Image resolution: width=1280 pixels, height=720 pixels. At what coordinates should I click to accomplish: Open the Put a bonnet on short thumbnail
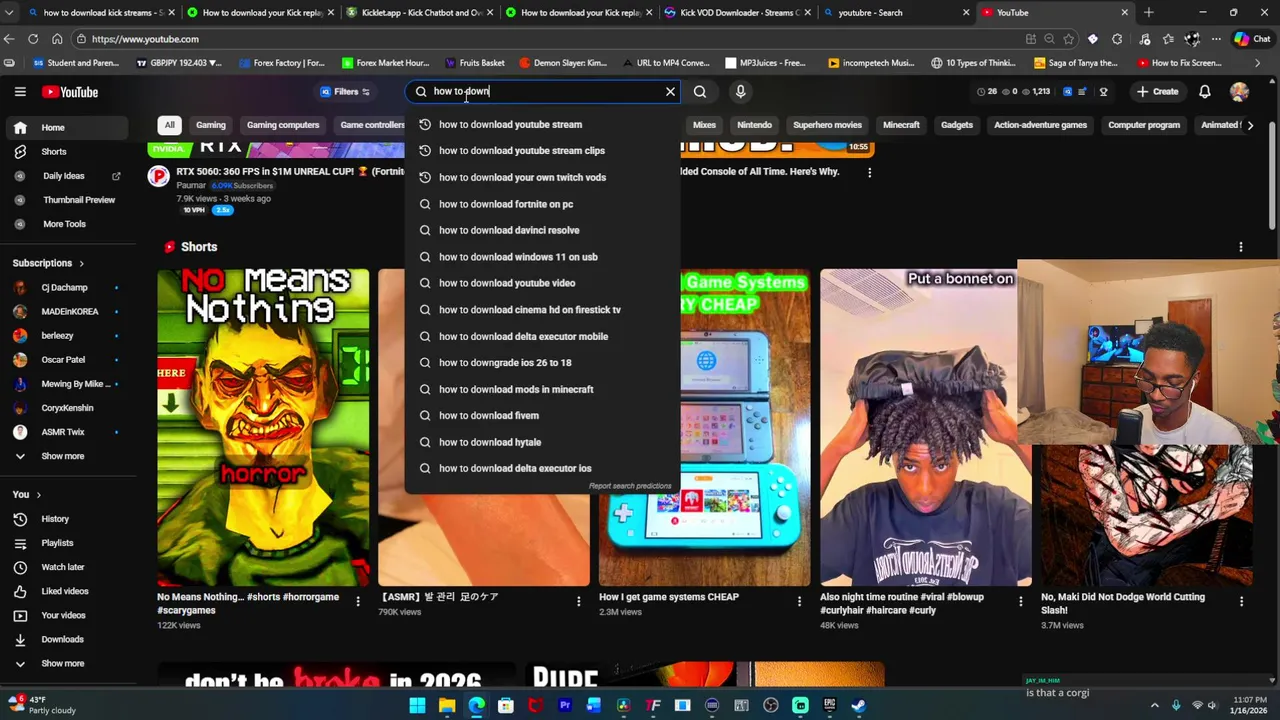(x=925, y=427)
